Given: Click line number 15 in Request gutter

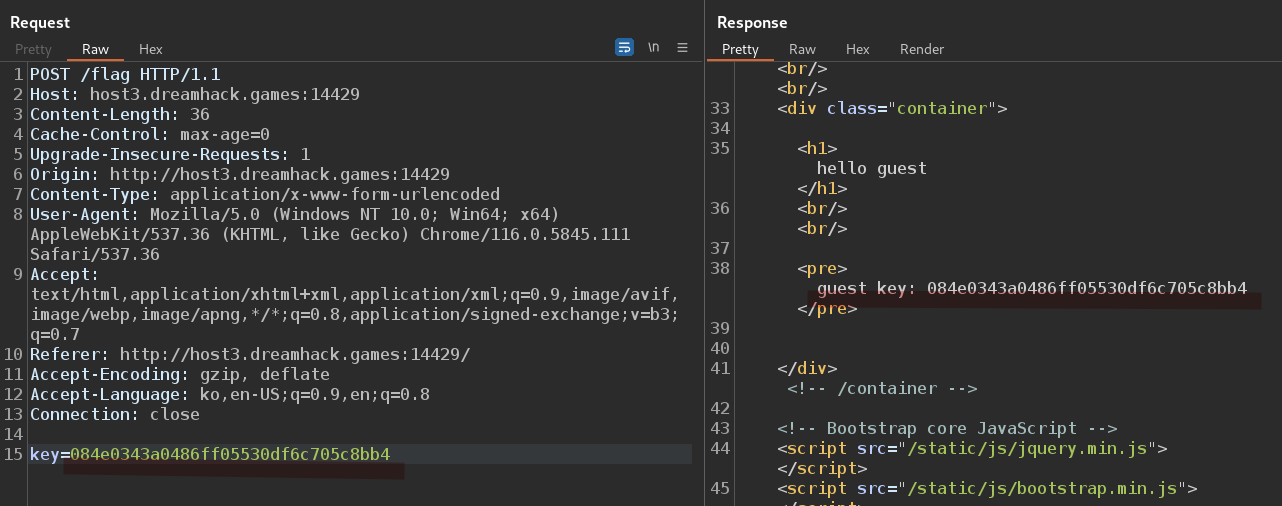Looking at the screenshot, I should [x=13, y=454].
